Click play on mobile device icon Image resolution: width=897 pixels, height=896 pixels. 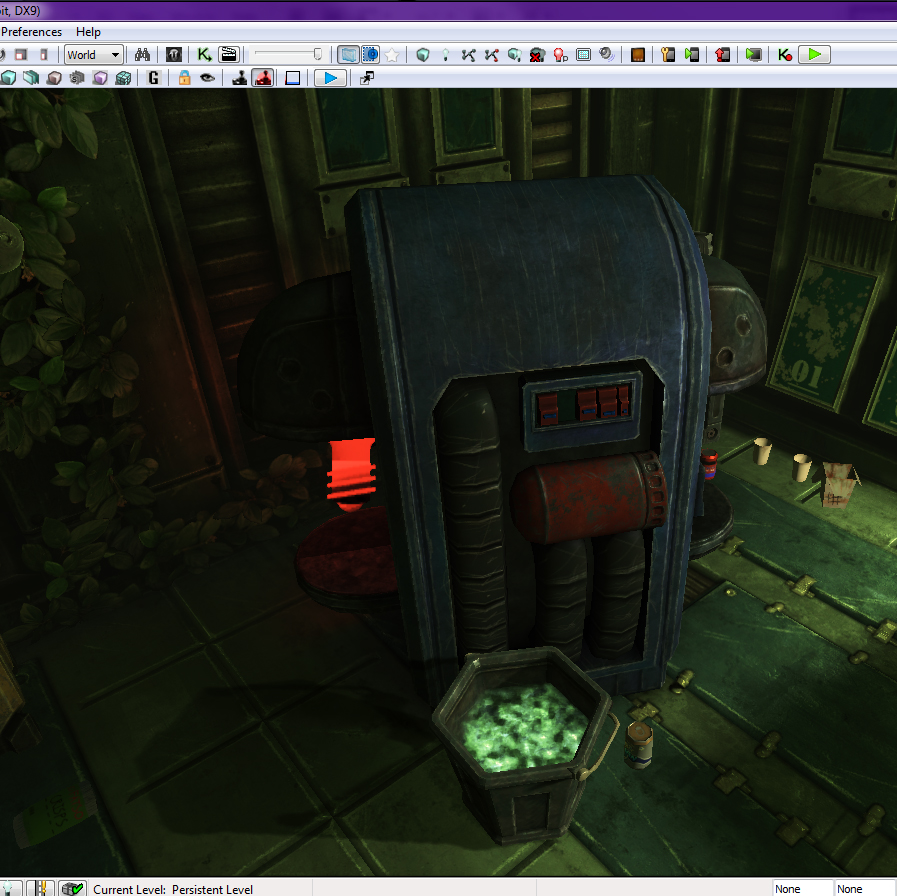692,55
